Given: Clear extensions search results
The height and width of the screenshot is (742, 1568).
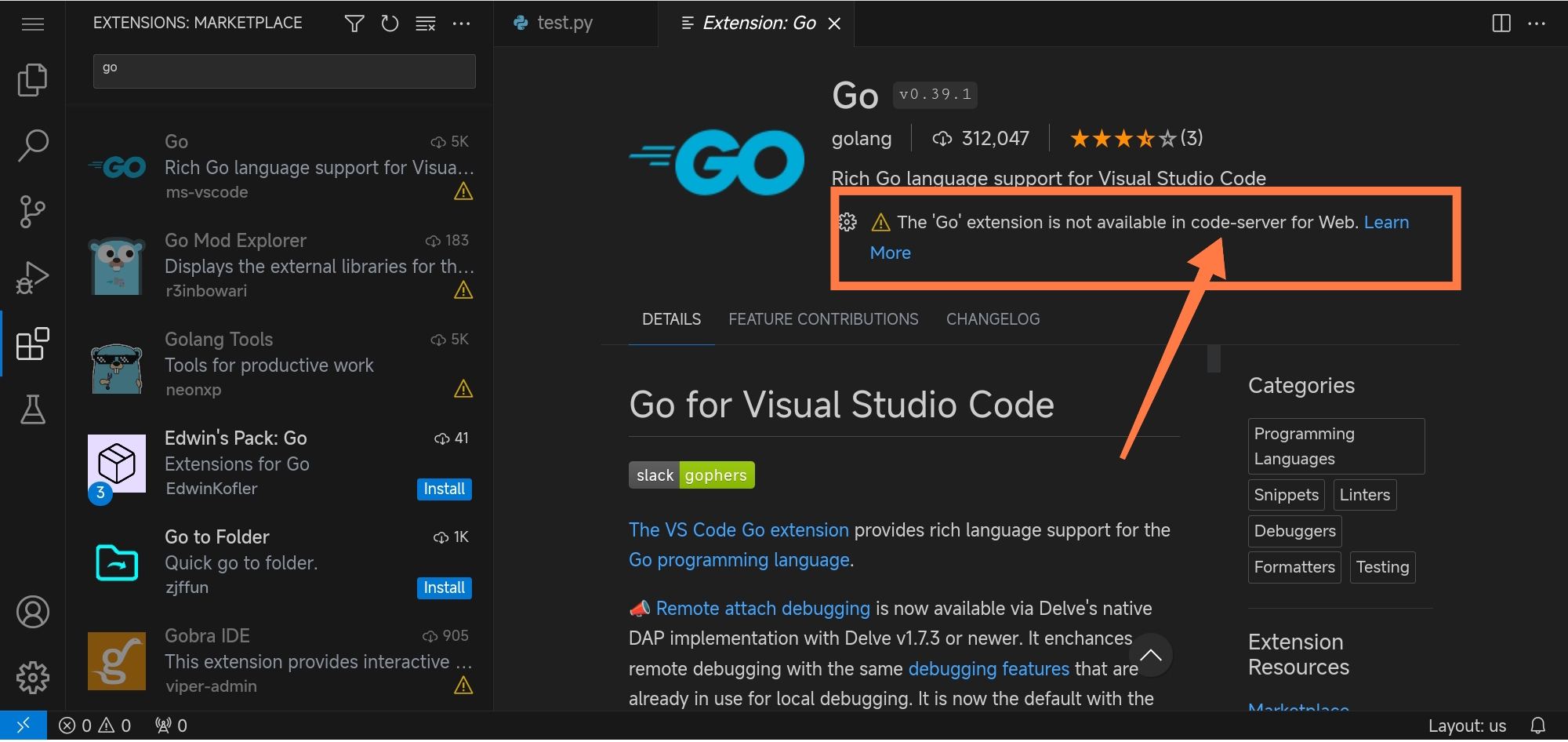Looking at the screenshot, I should pos(425,24).
